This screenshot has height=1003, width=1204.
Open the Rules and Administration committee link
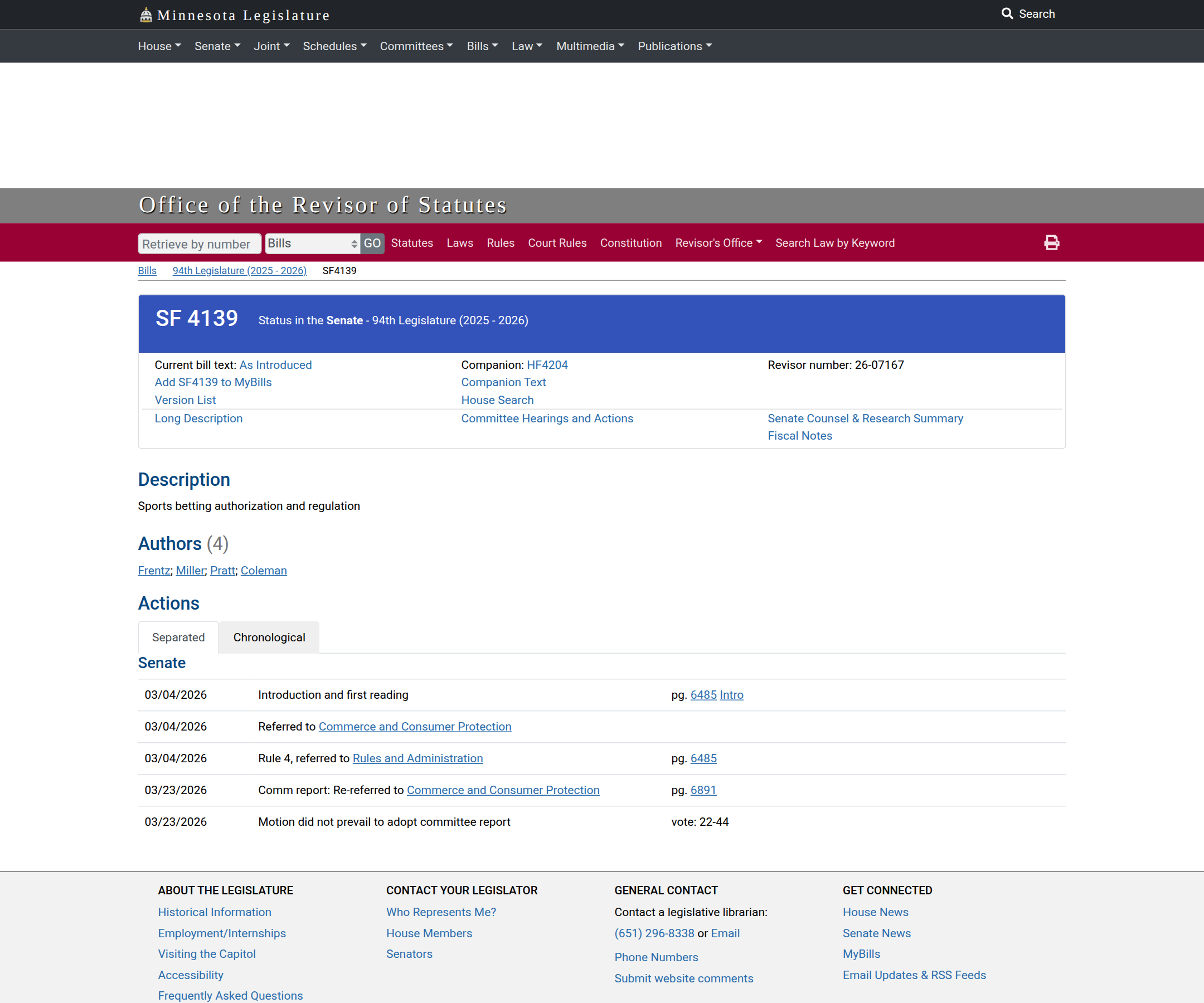(x=417, y=758)
